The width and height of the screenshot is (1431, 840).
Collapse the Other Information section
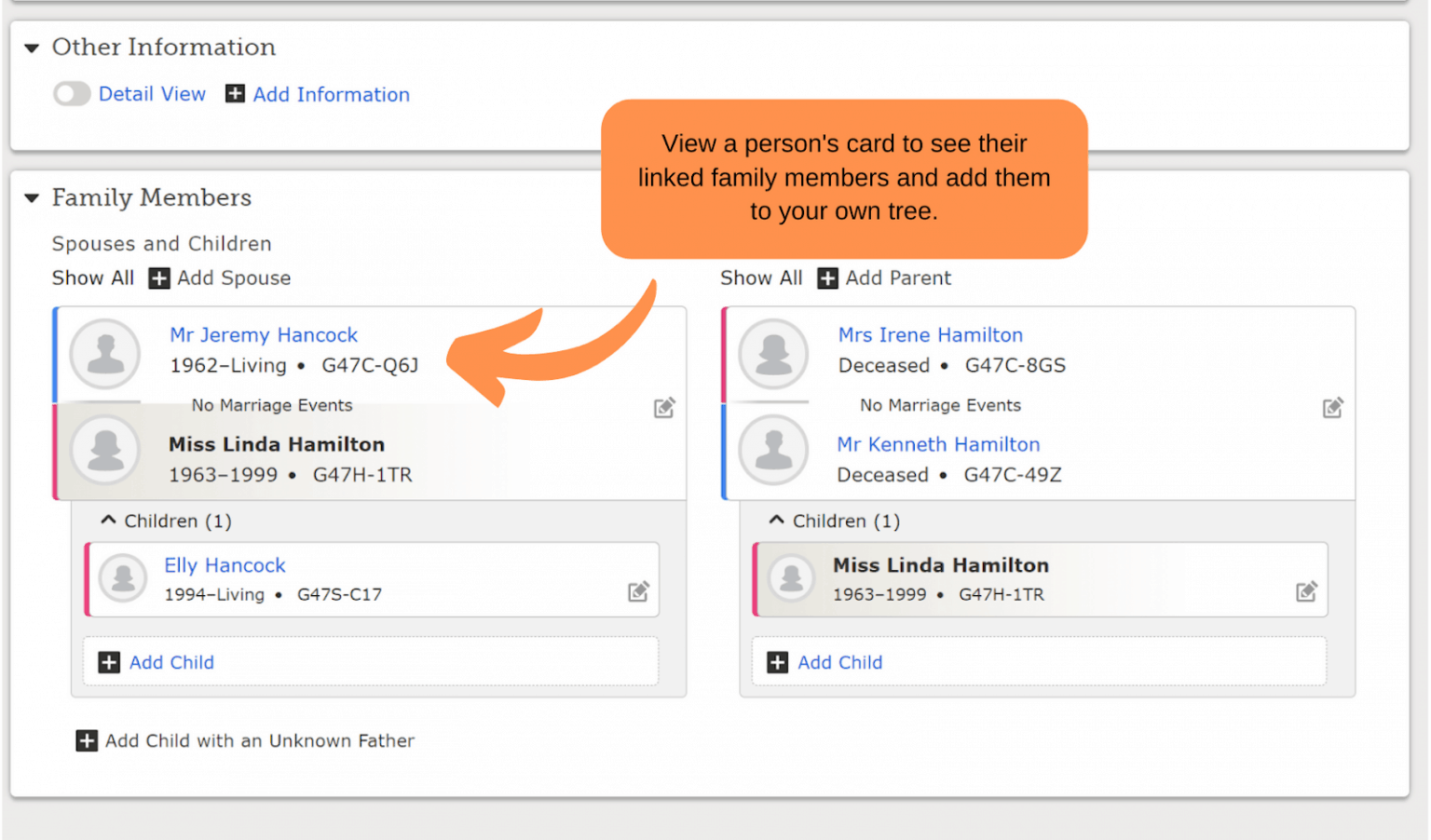coord(32,47)
